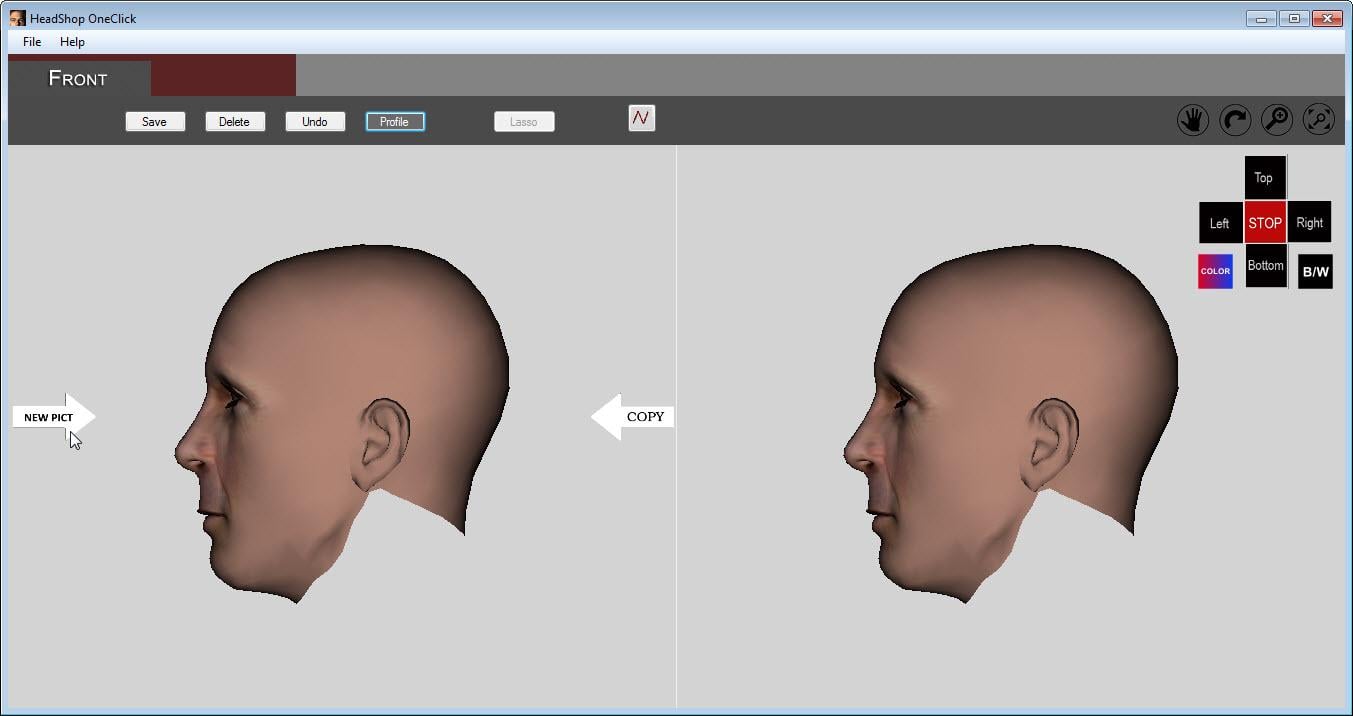Click the Delete button
The width and height of the screenshot is (1353, 716).
tap(235, 121)
